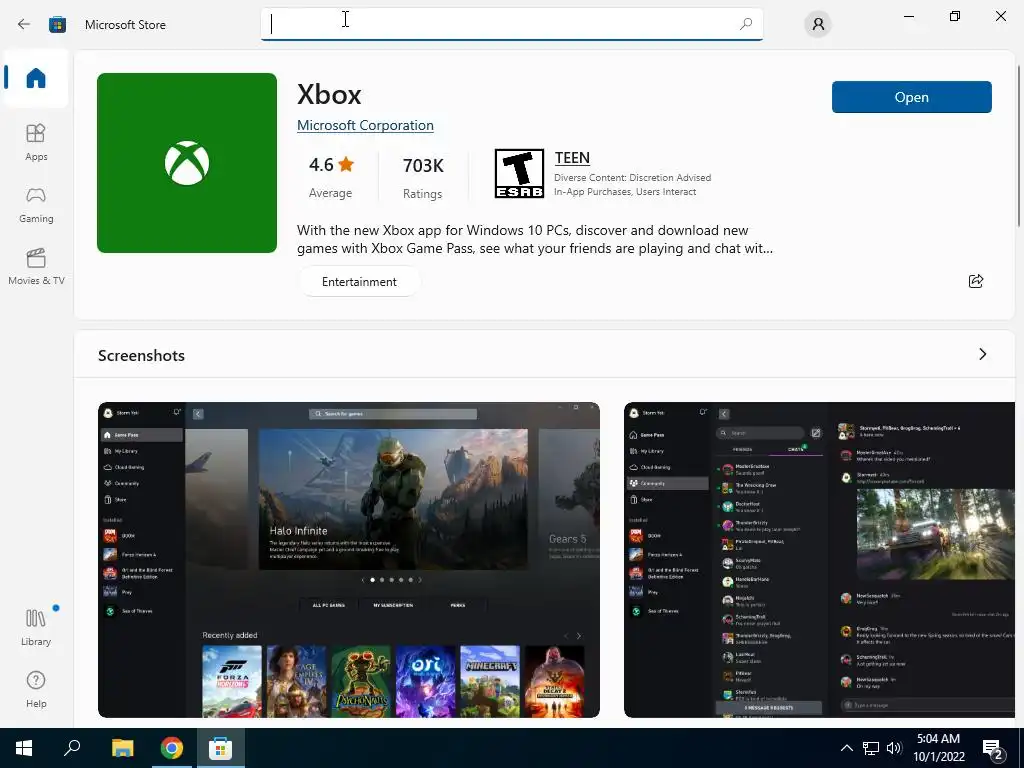Image resolution: width=1024 pixels, height=768 pixels.
Task: Open Movies & TV section
Action: (x=36, y=266)
